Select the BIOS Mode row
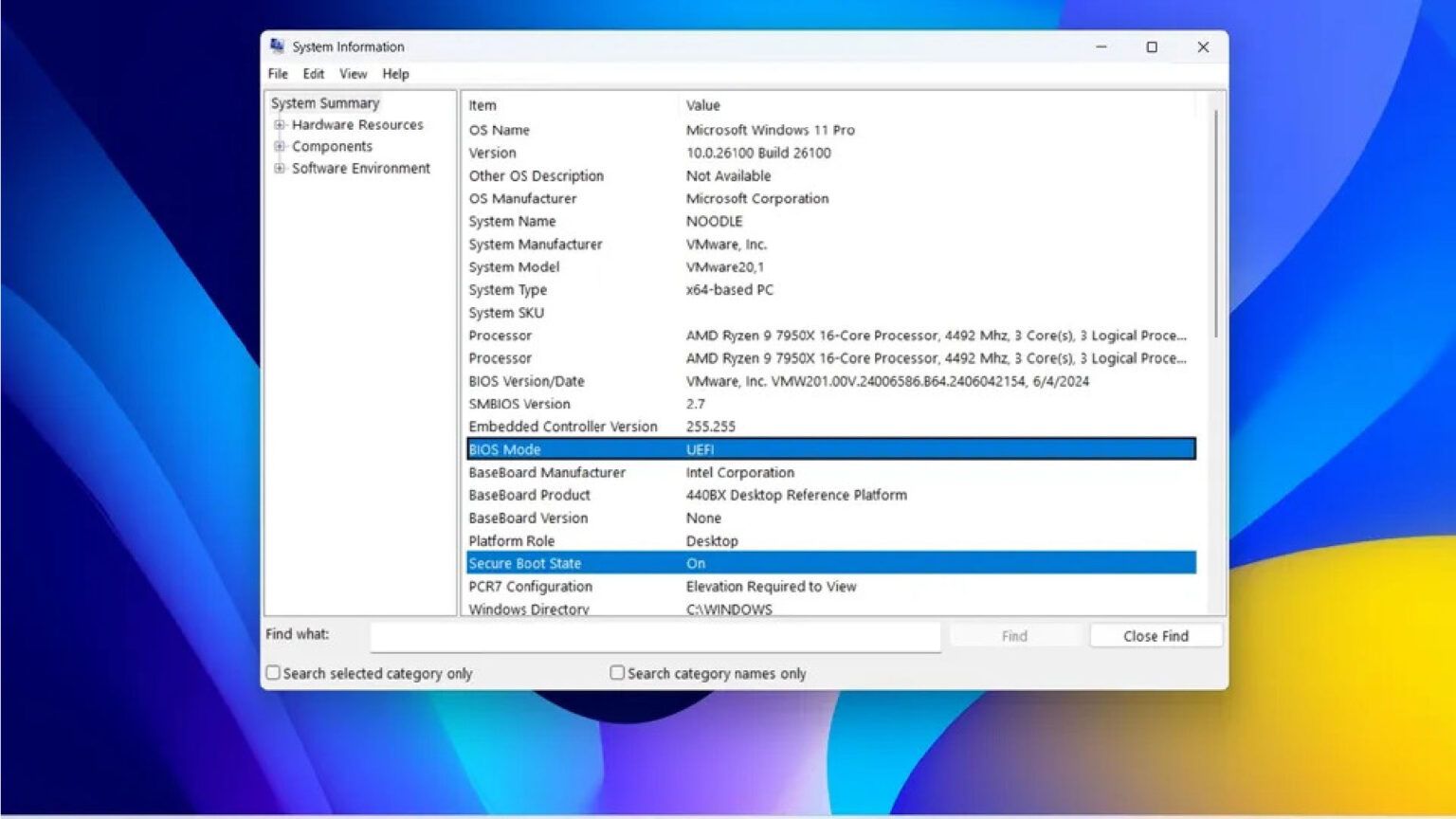 pyautogui.click(x=664, y=448)
